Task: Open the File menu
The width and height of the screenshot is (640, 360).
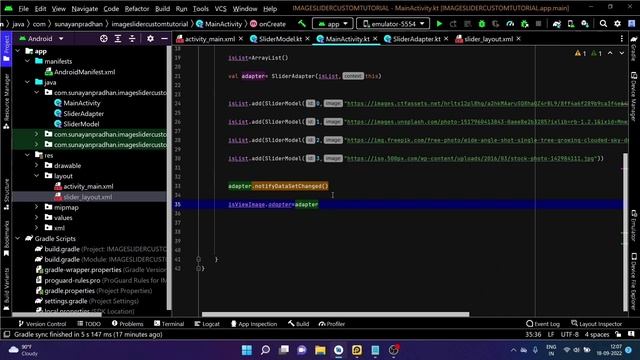Action: [23, 9]
